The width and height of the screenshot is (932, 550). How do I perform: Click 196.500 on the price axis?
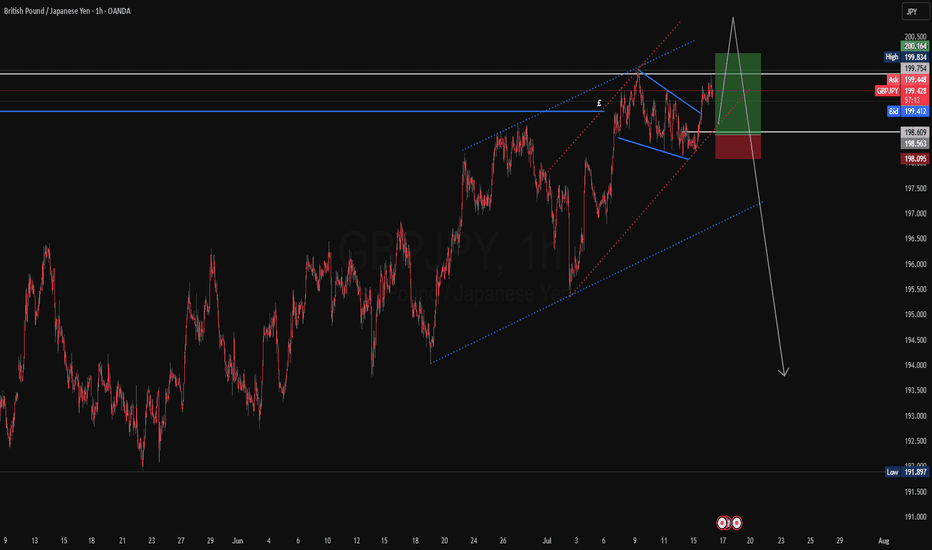pos(915,239)
